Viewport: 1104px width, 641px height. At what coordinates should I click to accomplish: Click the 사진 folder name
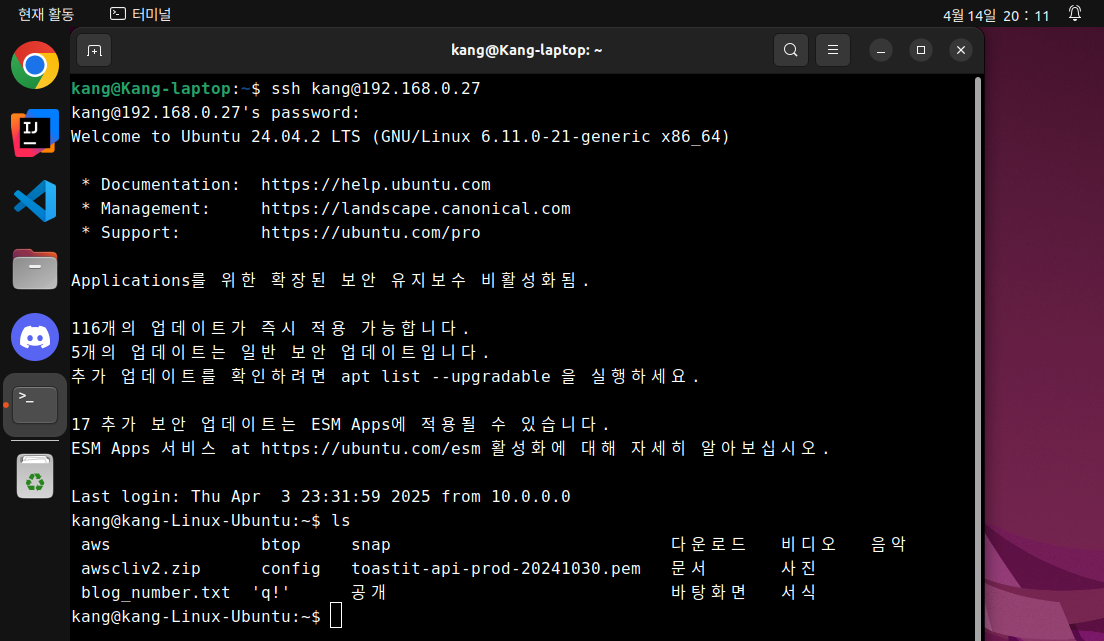tap(798, 568)
